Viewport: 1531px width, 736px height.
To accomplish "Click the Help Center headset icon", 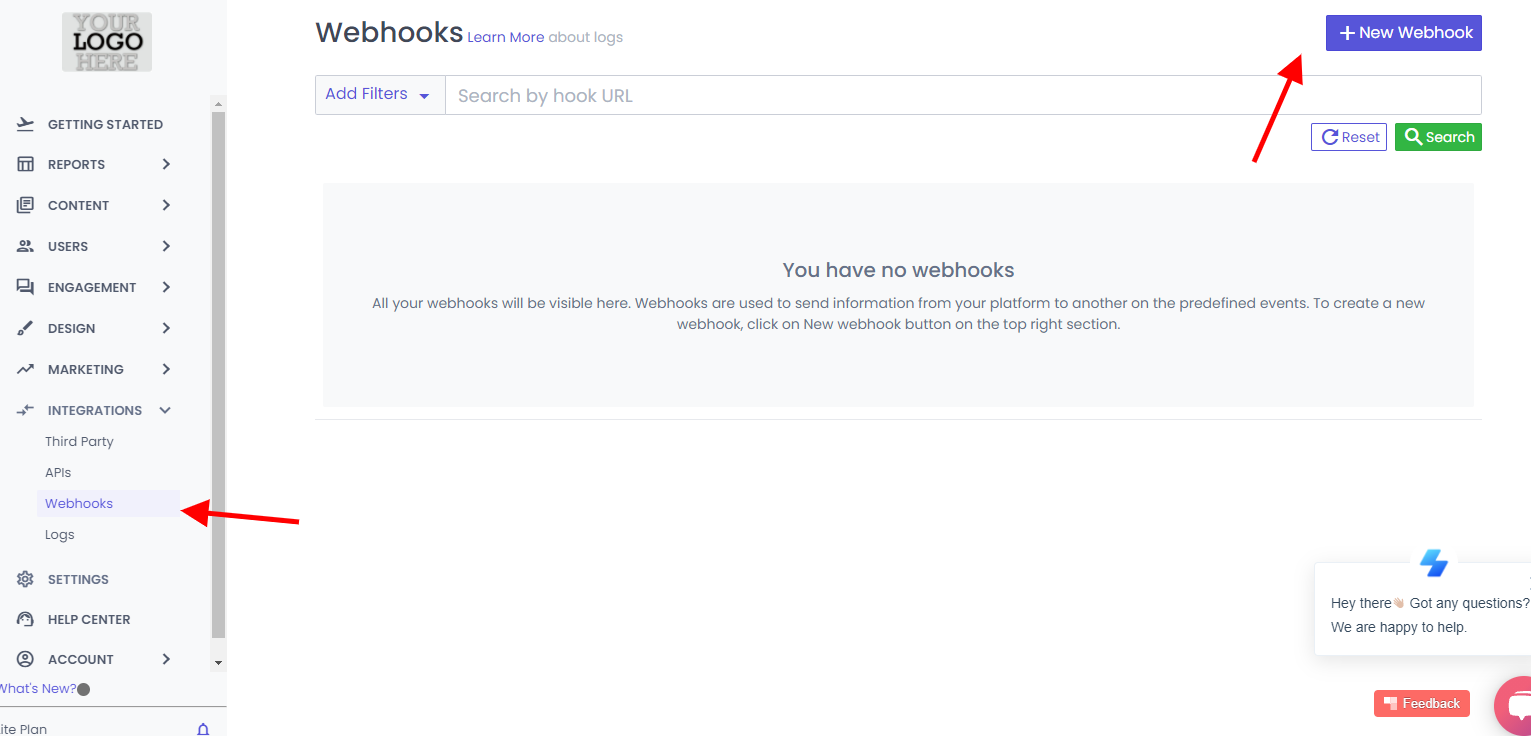I will coord(26,619).
